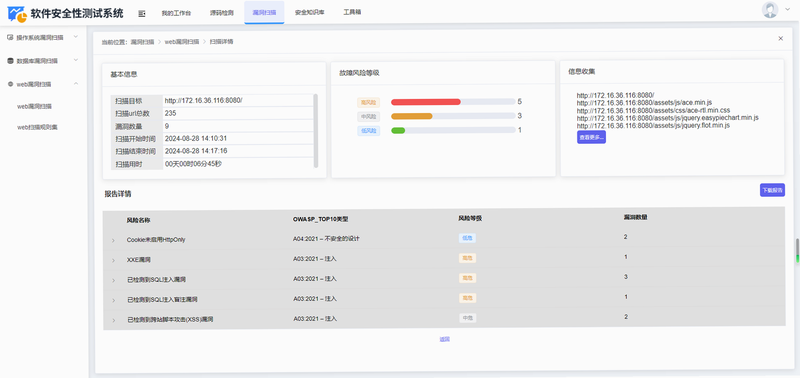
Task: Click the 高危 badge in the XXE漏洞 row
Action: coord(467,258)
